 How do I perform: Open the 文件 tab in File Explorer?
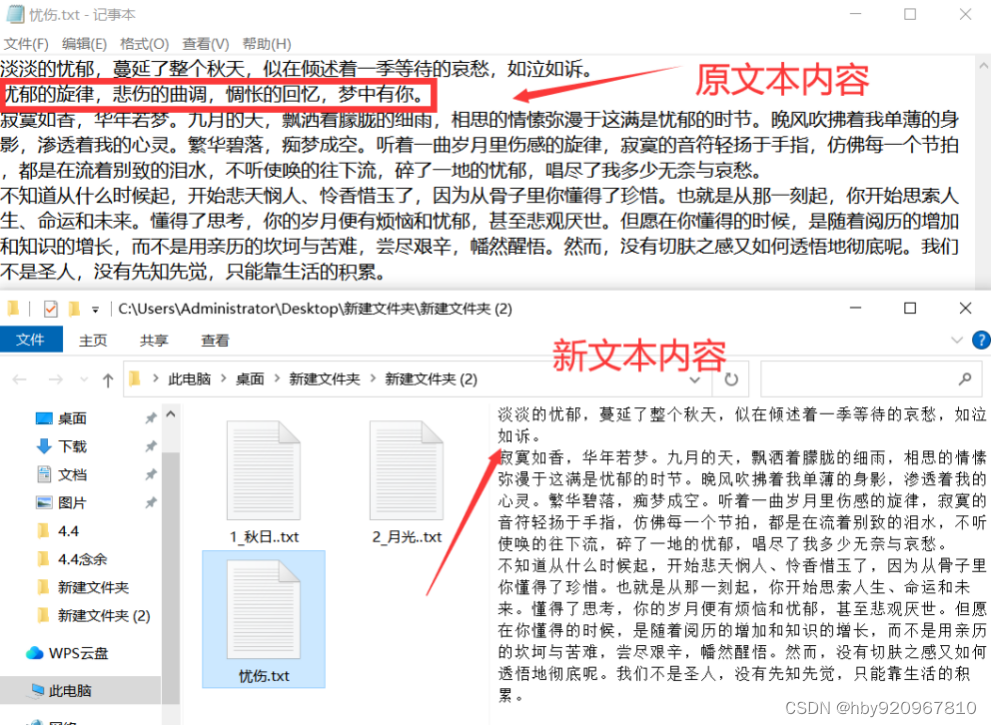(x=30, y=340)
